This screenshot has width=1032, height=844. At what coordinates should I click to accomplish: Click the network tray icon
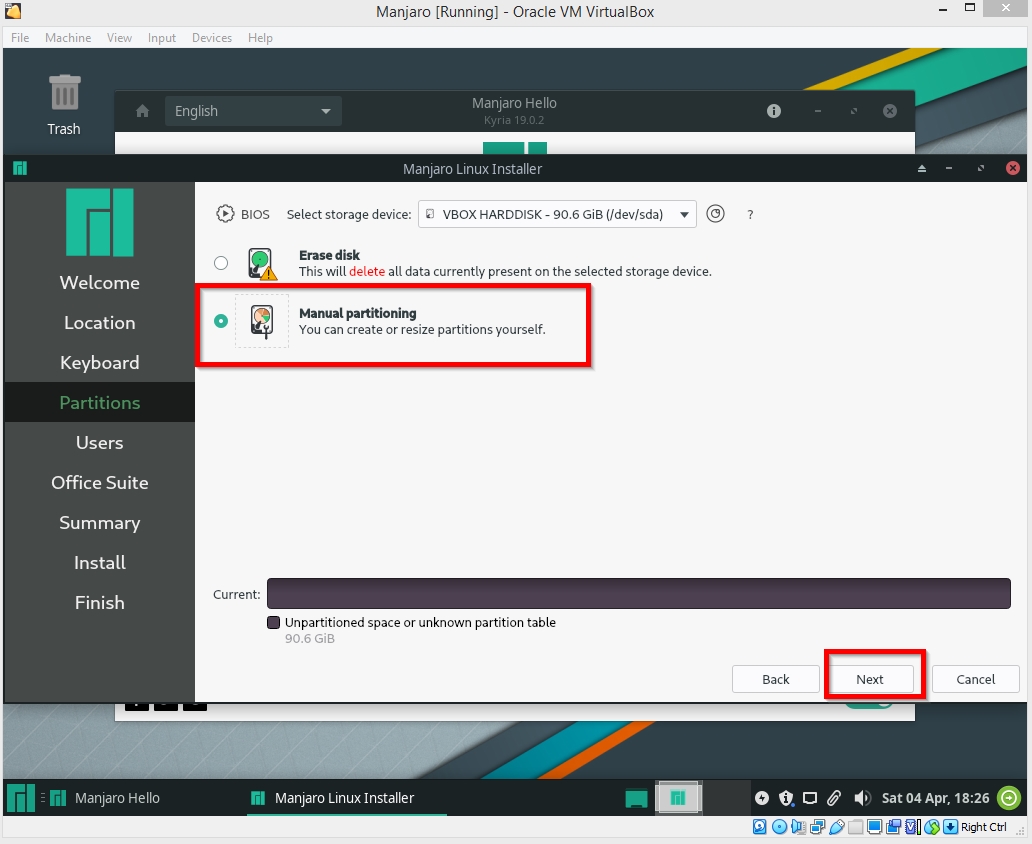810,798
